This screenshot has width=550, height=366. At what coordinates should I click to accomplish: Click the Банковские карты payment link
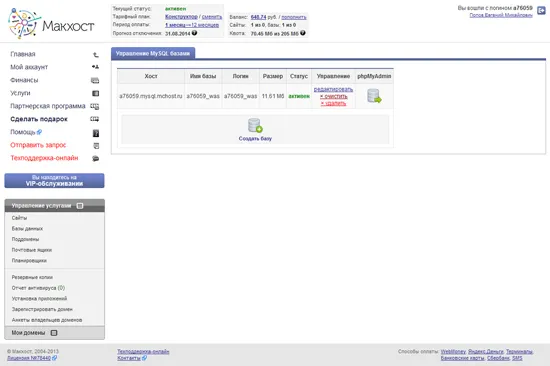[x=462, y=358]
